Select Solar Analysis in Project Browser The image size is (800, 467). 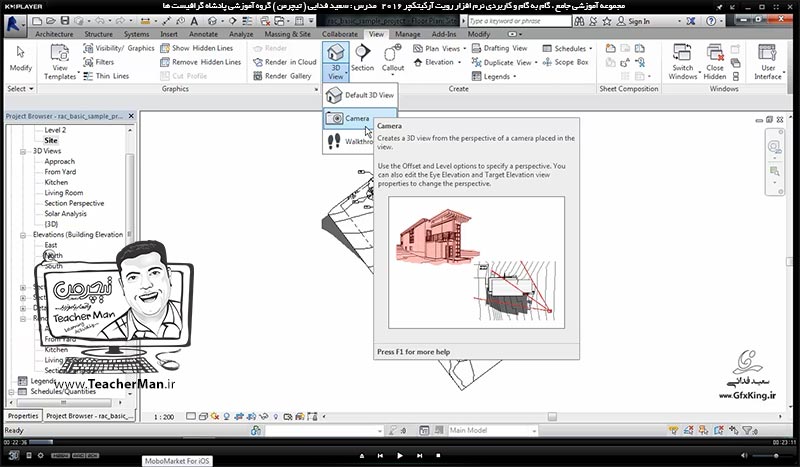click(x=65, y=213)
